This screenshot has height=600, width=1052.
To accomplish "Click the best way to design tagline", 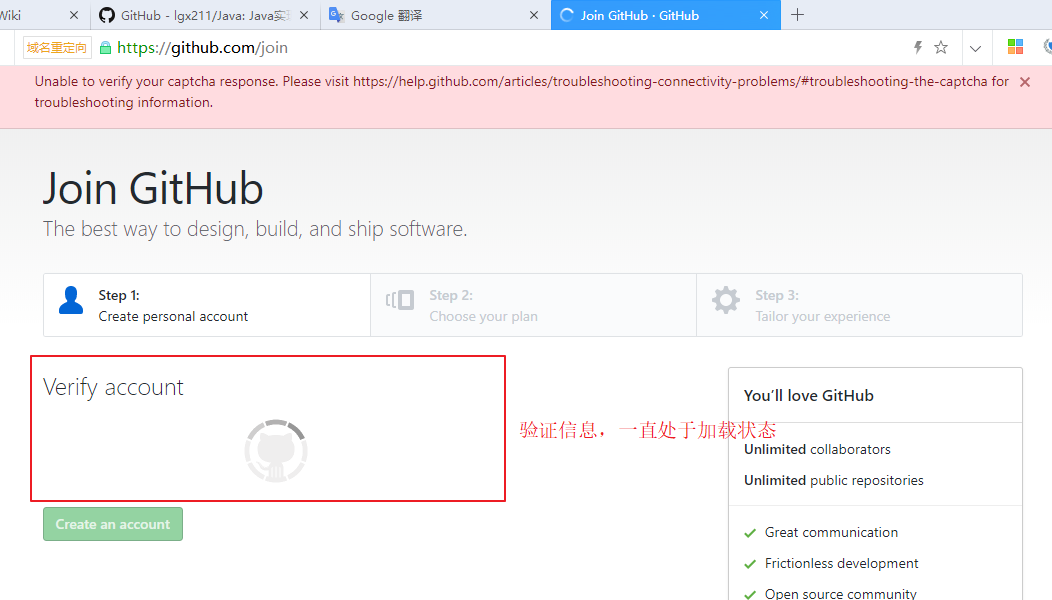I will click(x=255, y=229).
